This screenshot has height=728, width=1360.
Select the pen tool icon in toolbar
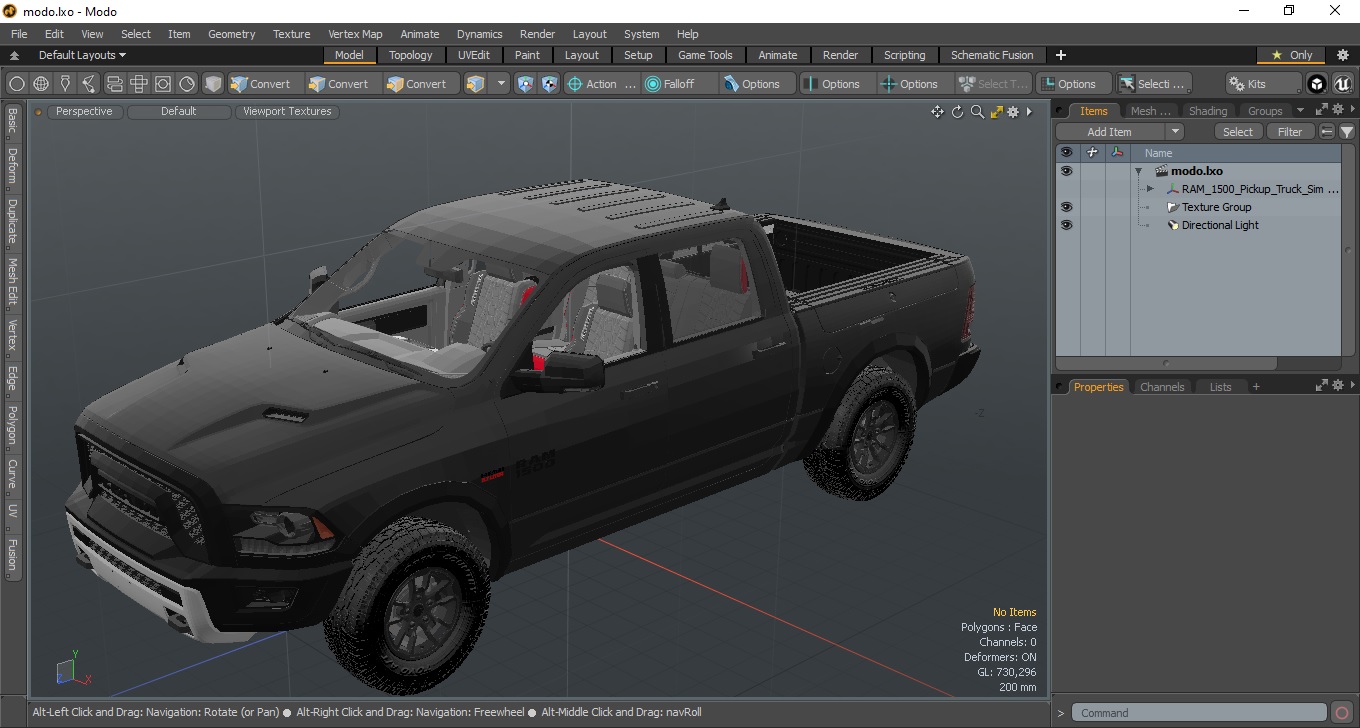point(65,84)
